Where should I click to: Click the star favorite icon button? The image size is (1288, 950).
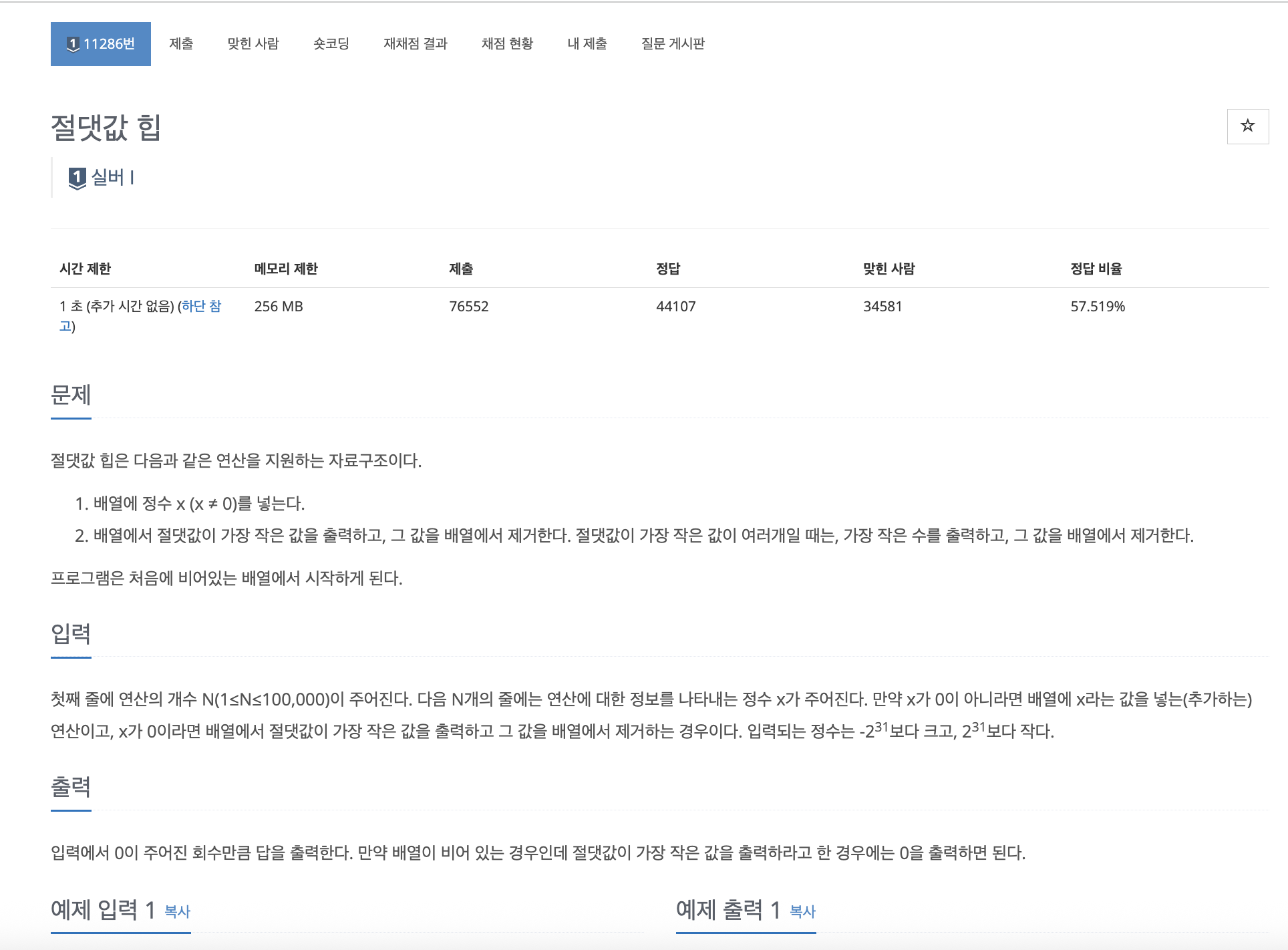tap(1247, 126)
